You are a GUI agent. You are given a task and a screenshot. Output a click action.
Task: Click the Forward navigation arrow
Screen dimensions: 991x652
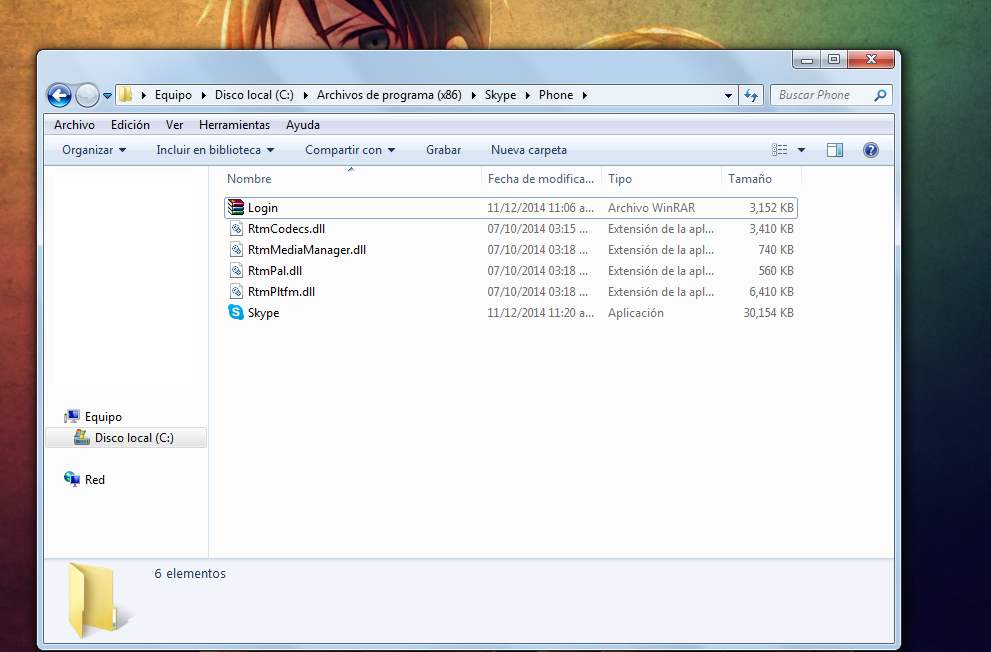(x=87, y=95)
